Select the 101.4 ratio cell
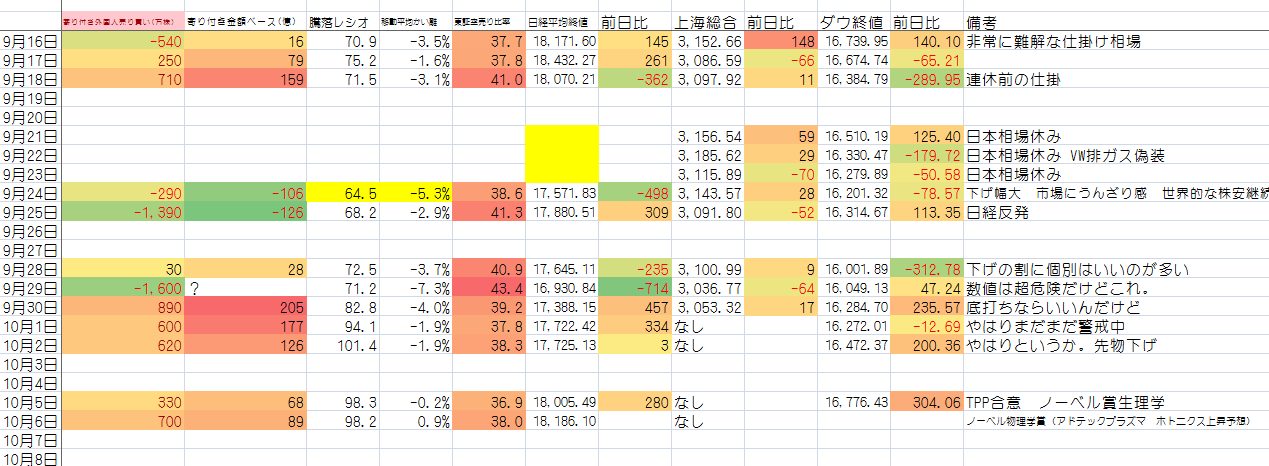The width and height of the screenshot is (1269, 466). [343, 345]
